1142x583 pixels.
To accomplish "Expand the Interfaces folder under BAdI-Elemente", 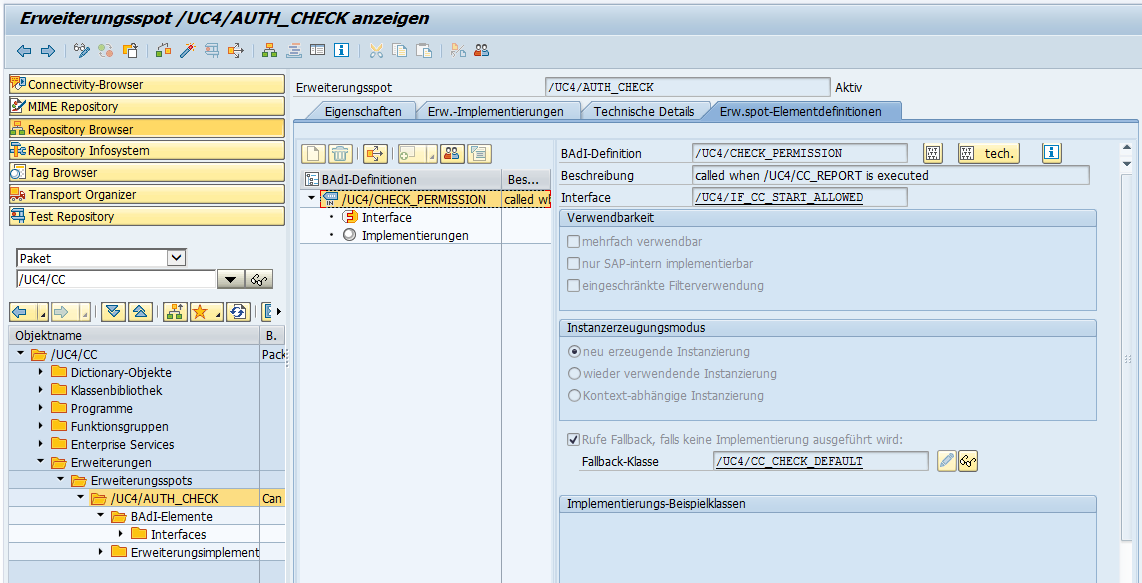I will 120,534.
